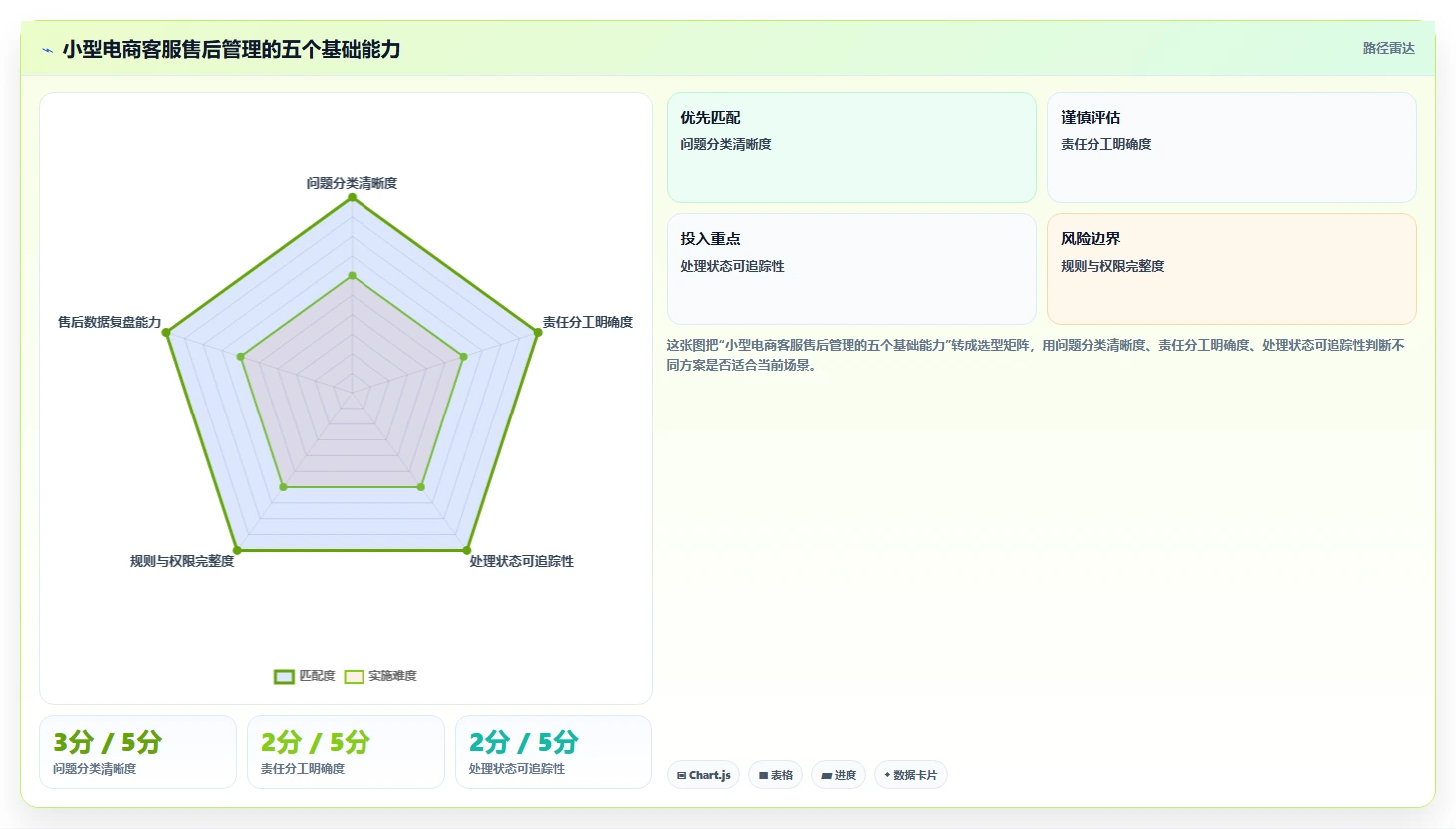Click the 匹配度 legend color box
The width and height of the screenshot is (1456, 829).
[x=284, y=677]
